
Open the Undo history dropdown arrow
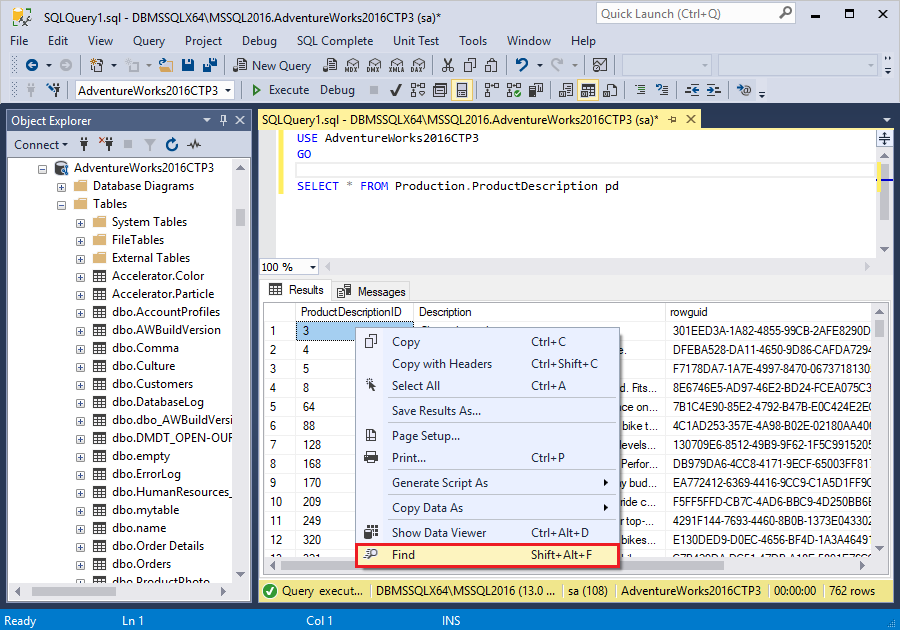[540, 65]
